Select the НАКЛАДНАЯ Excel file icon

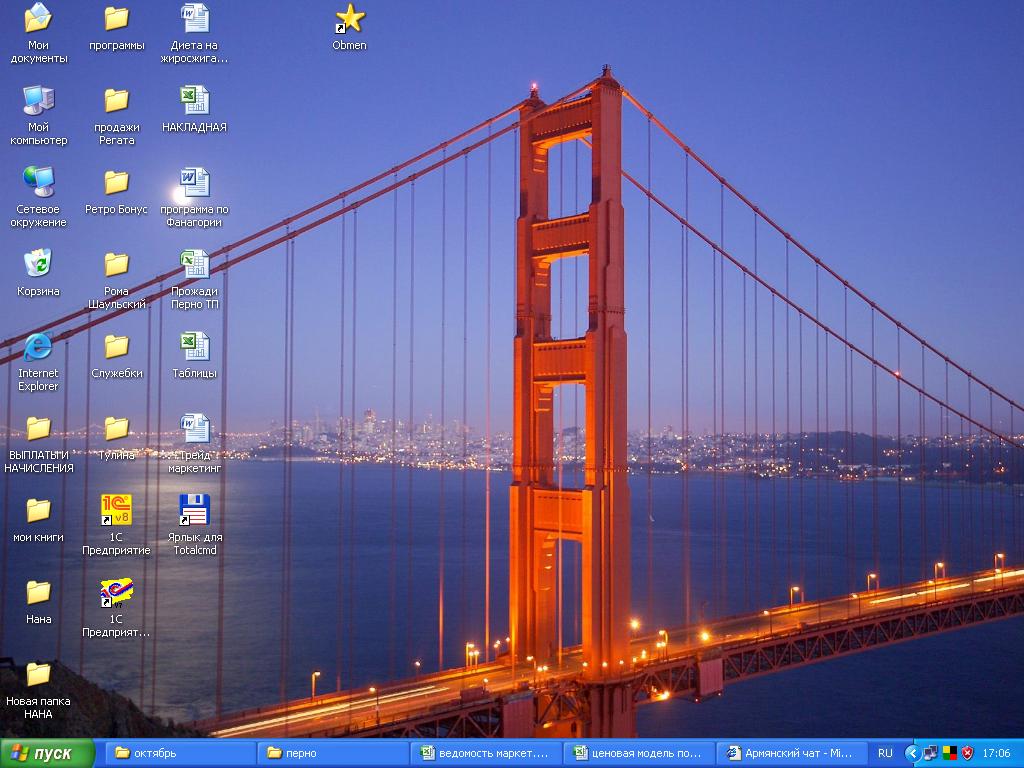pyautogui.click(x=194, y=100)
